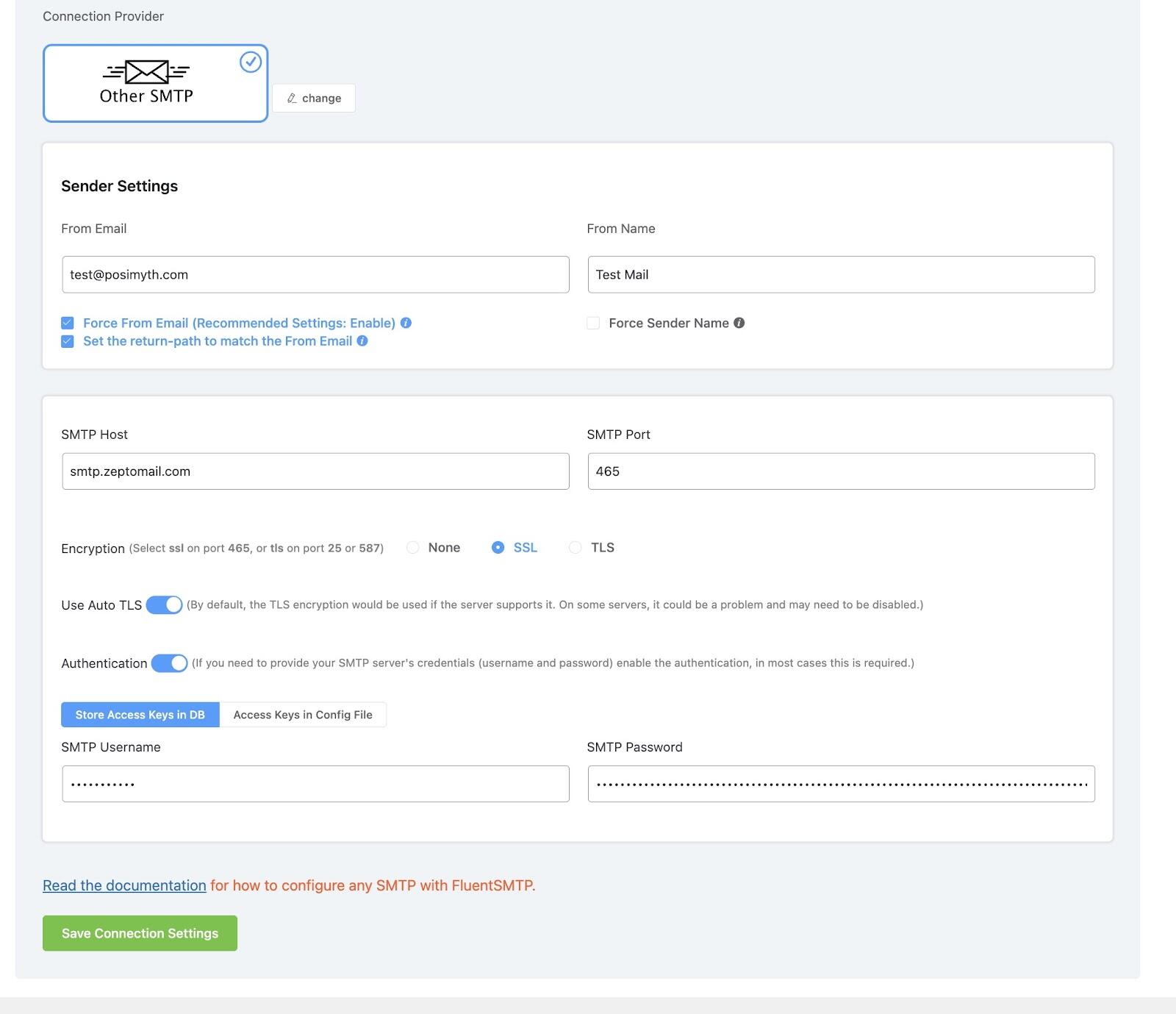The width and height of the screenshot is (1176, 1014).
Task: Open Read the documentation link
Action: pyautogui.click(x=124, y=885)
